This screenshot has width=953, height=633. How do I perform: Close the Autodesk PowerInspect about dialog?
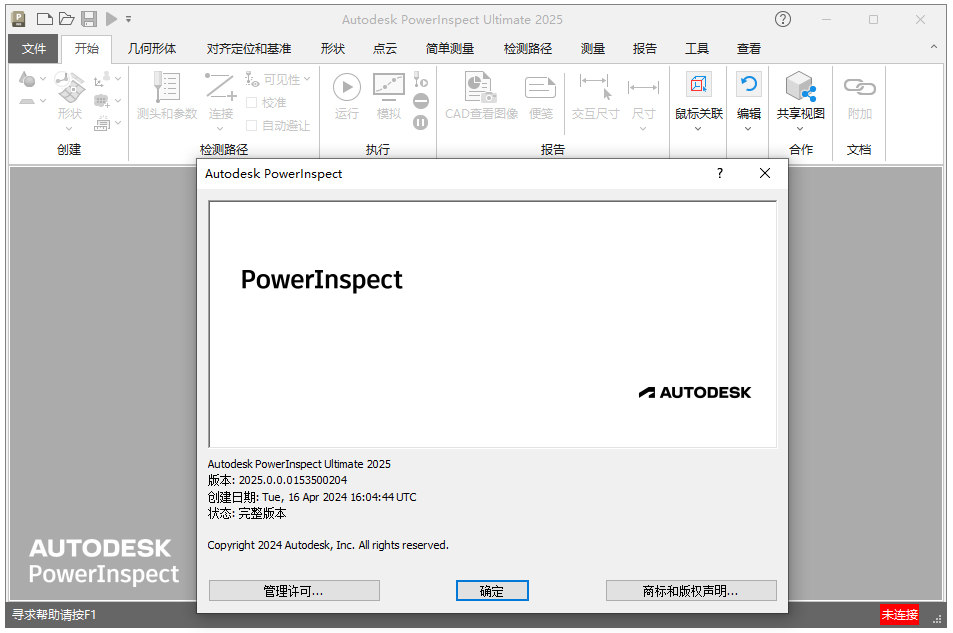[765, 173]
